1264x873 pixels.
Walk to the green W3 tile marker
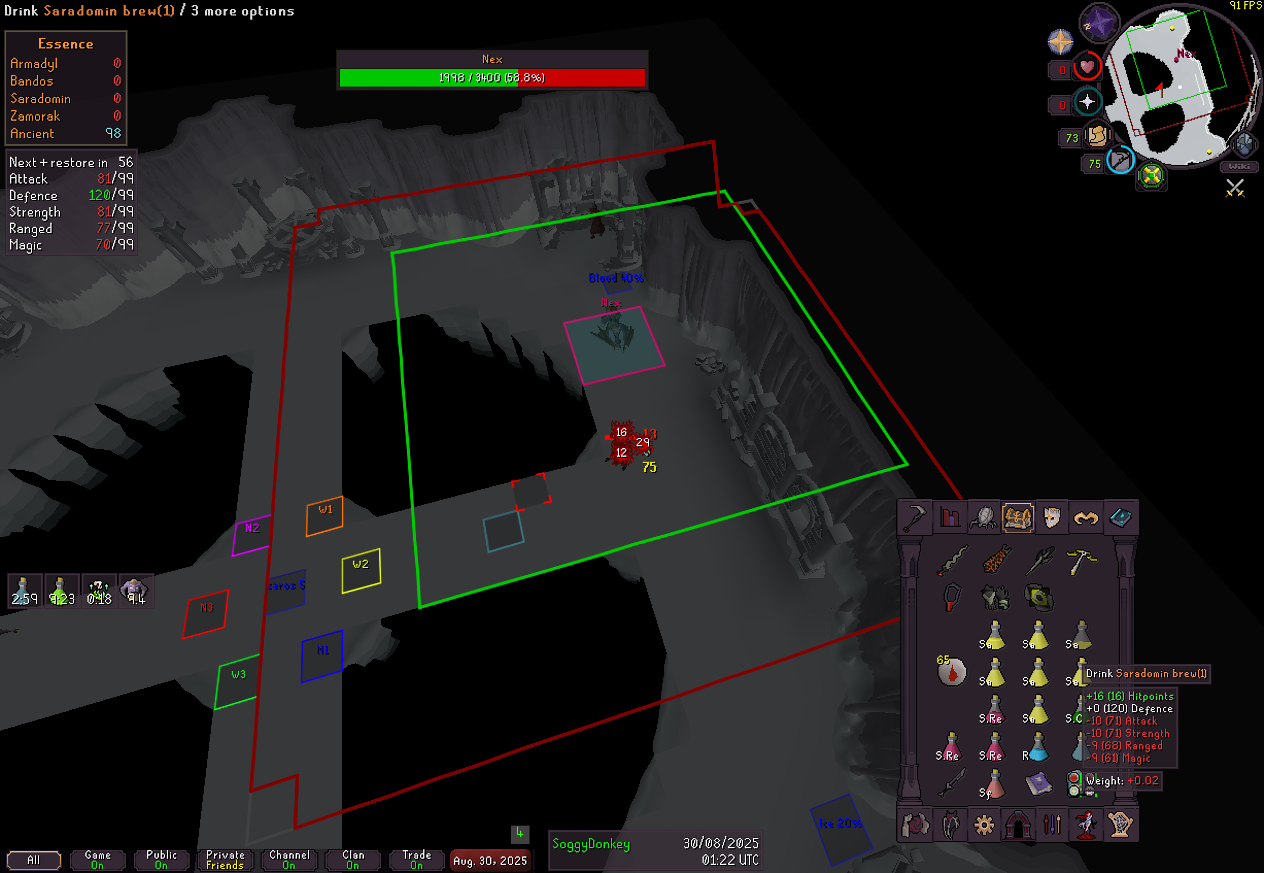coord(237,682)
